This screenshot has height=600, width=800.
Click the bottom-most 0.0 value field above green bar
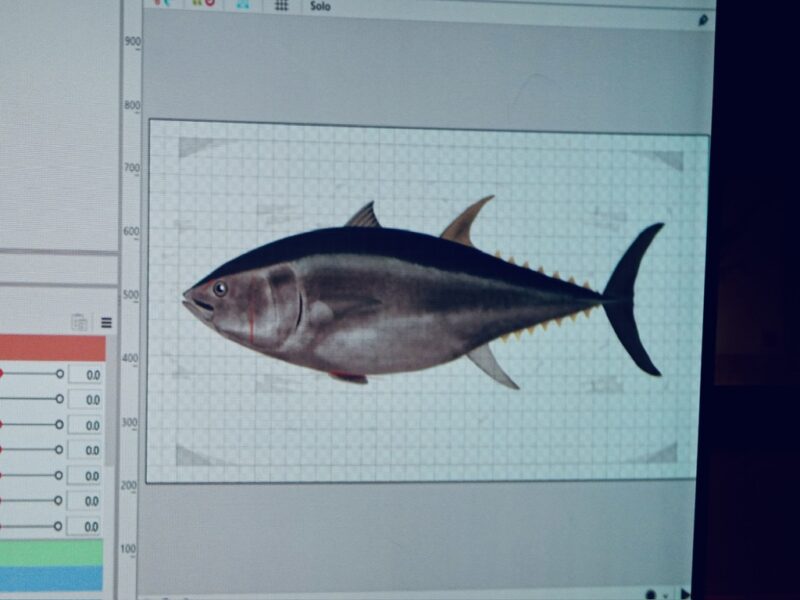pos(85,526)
